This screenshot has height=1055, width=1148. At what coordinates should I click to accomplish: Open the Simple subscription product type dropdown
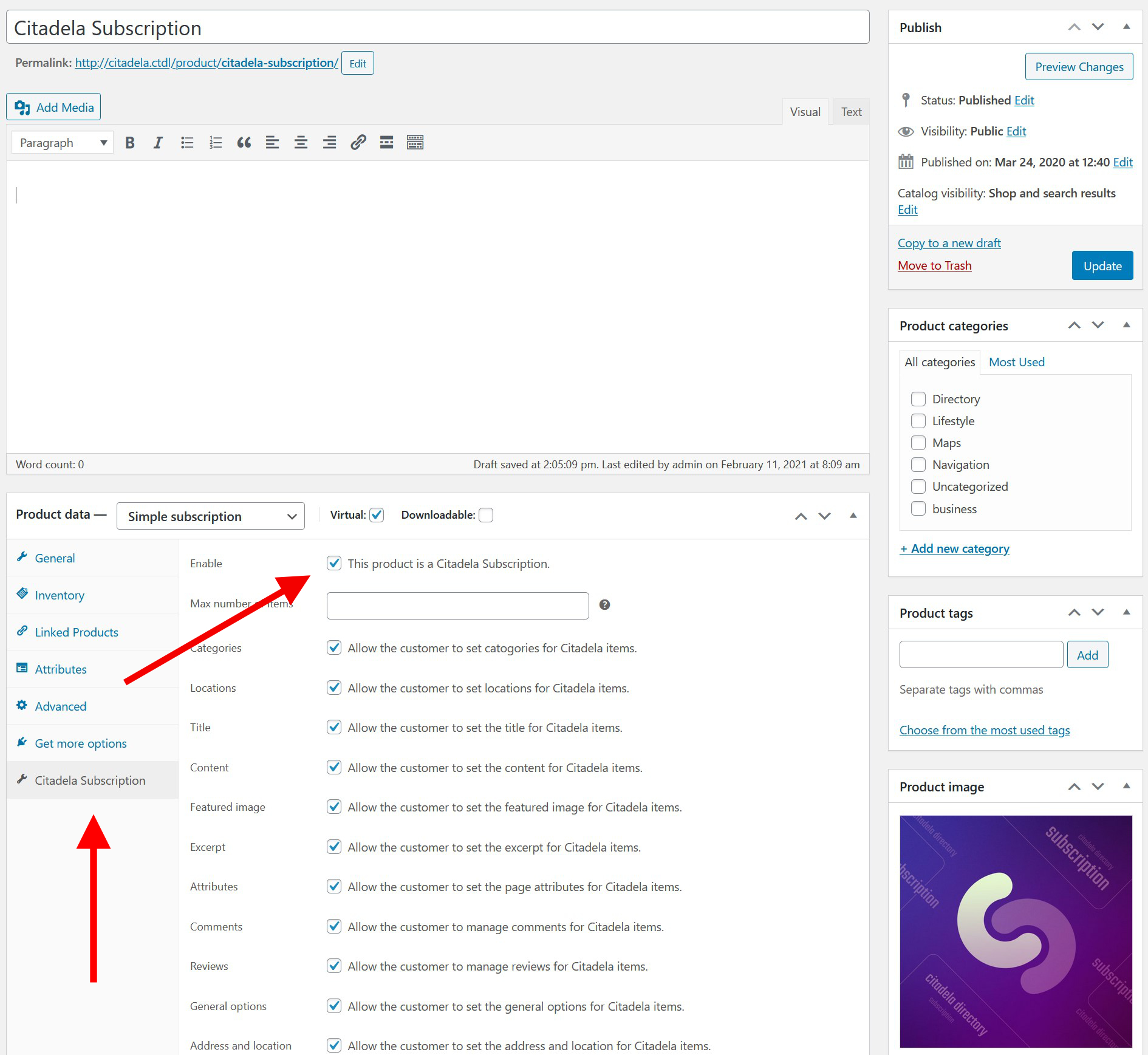coord(211,516)
